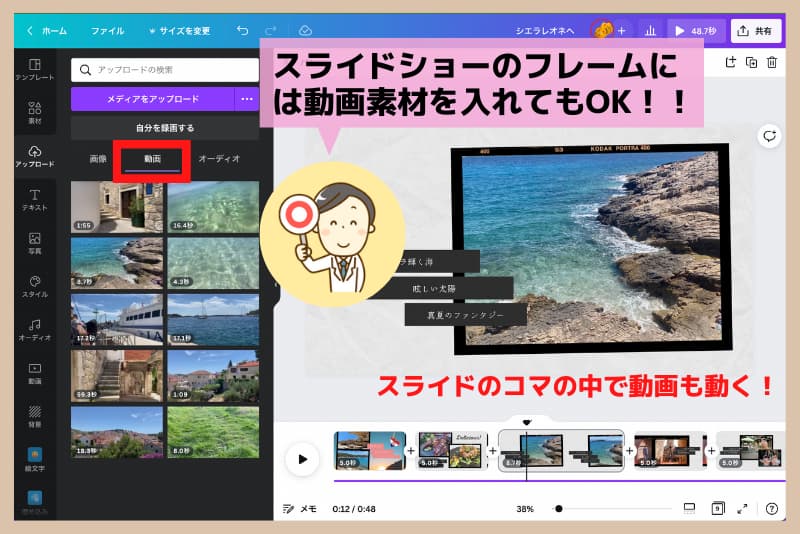Open the サイズを変更 resize menu
Viewport: 800px width, 534px height.
(180, 31)
